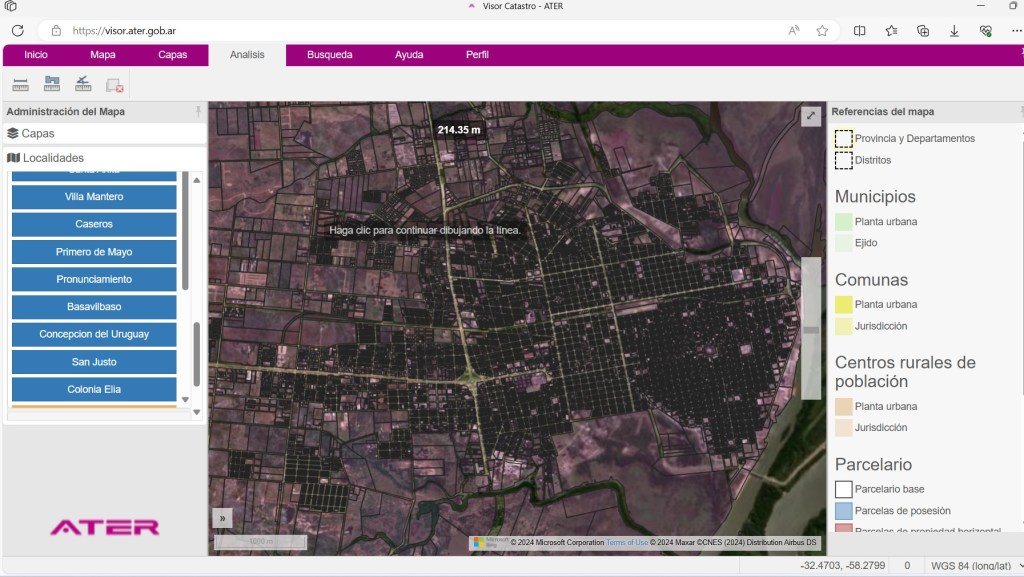
Task: Go to Primero de Mayo locality
Action: click(94, 252)
